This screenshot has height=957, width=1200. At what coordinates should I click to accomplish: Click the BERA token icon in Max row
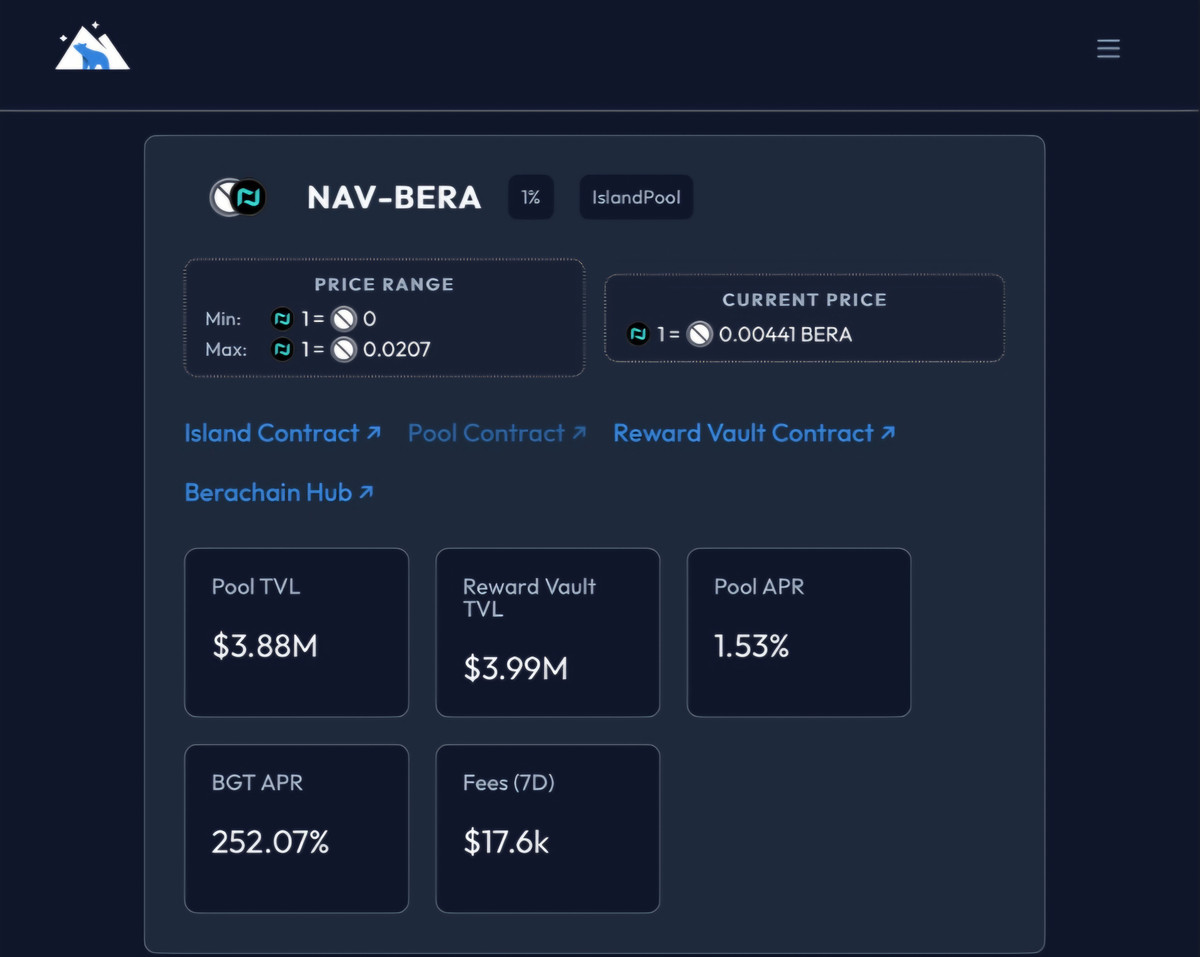[x=344, y=349]
